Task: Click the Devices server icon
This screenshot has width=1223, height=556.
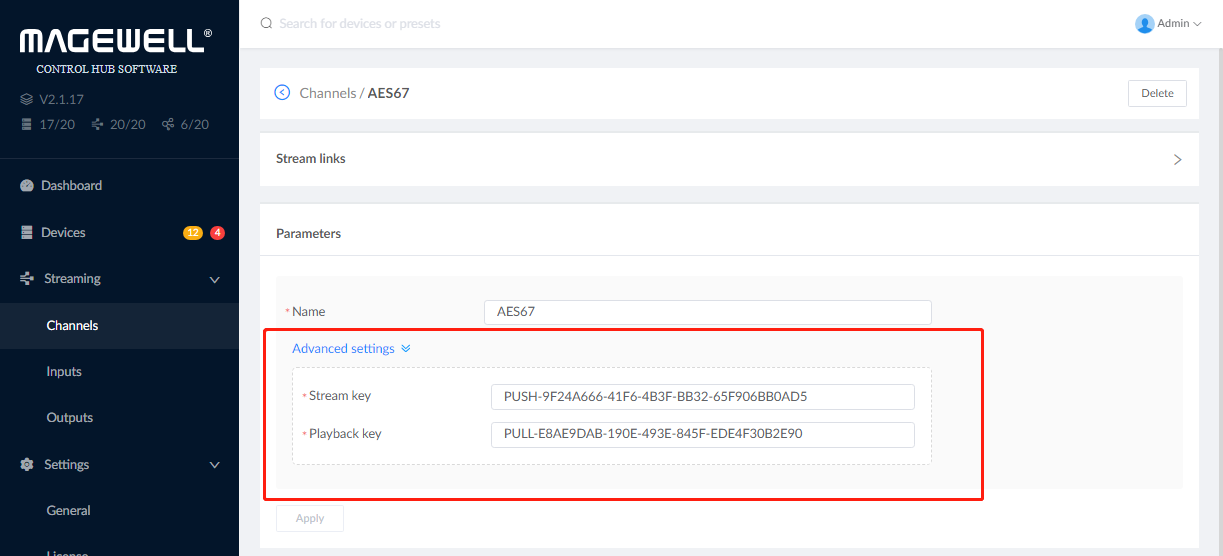Action: [27, 233]
